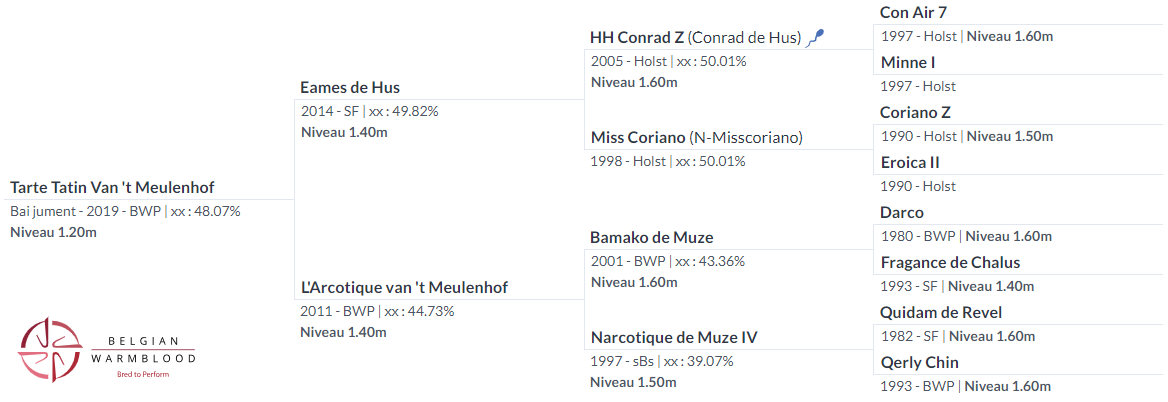This screenshot has width=1168, height=402.
Task: Click Niveau 1.20m under Tarte Tatin
Action: click(x=54, y=232)
